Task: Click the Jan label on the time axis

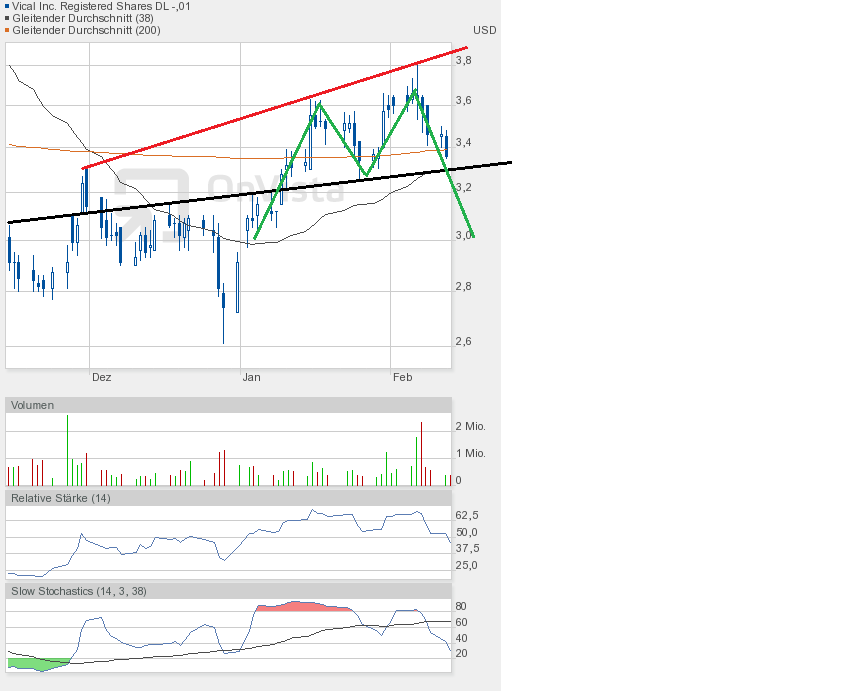Action: tap(251, 377)
